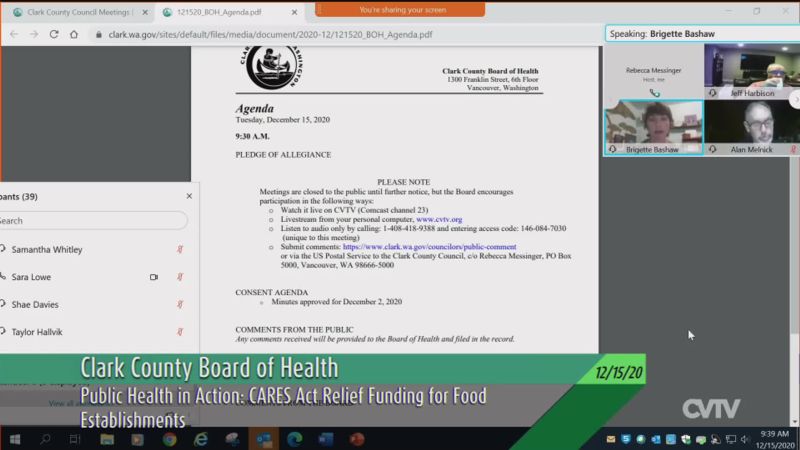
Task: Click Sara Lowe's video camera icon
Action: pyautogui.click(x=154, y=277)
